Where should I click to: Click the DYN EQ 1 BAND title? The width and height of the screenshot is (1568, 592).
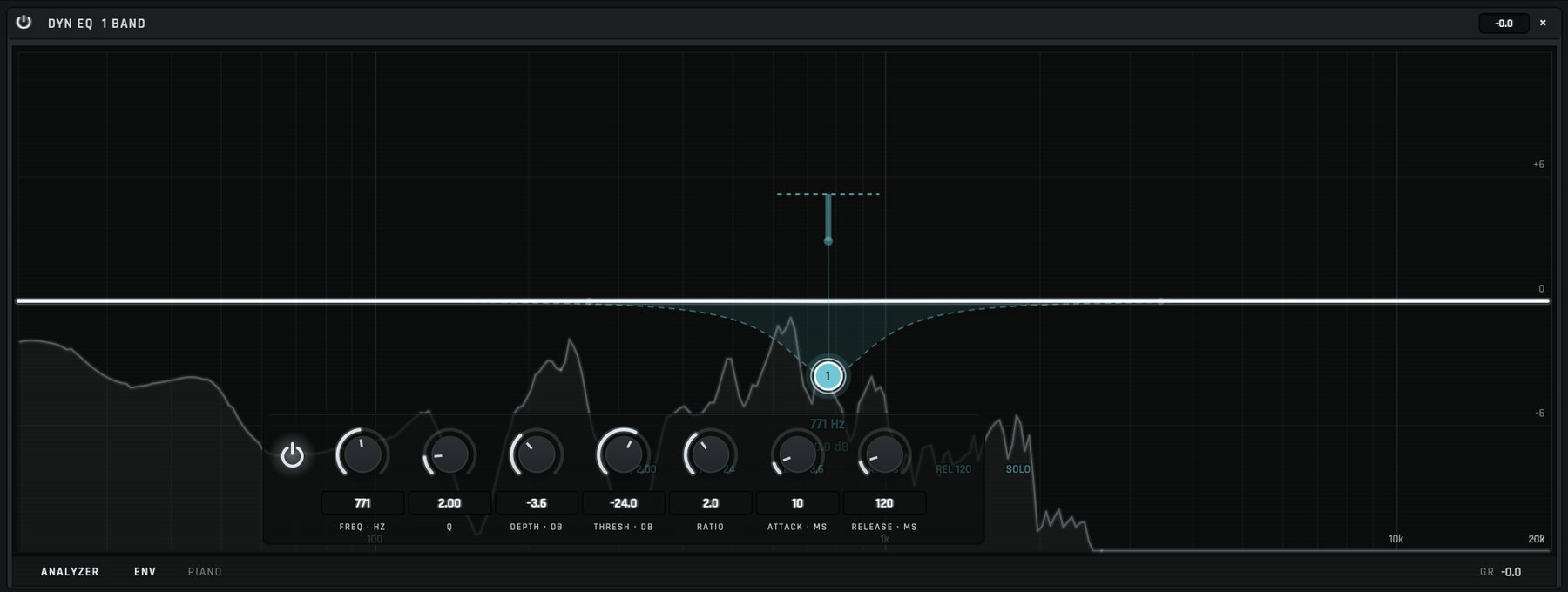(97, 24)
